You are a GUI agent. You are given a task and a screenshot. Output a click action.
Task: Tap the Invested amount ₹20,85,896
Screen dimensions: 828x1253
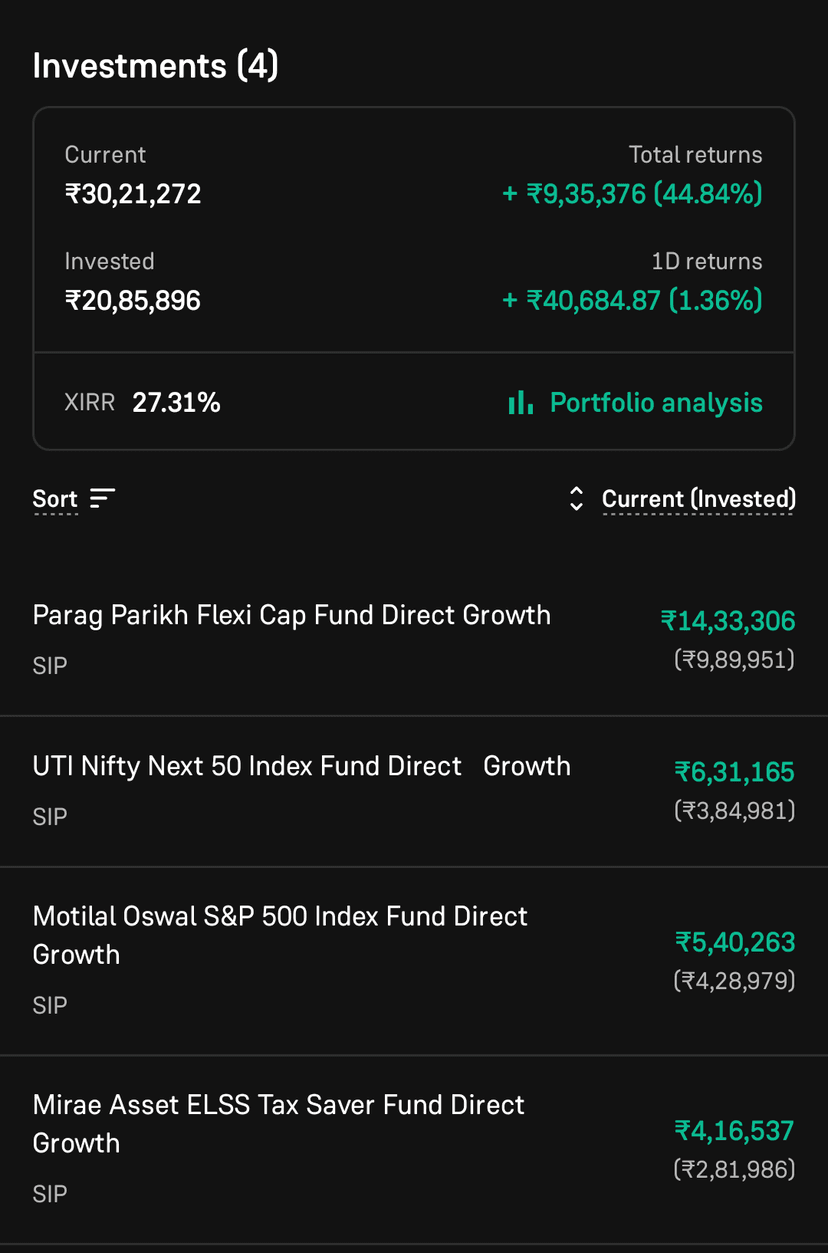(x=133, y=300)
